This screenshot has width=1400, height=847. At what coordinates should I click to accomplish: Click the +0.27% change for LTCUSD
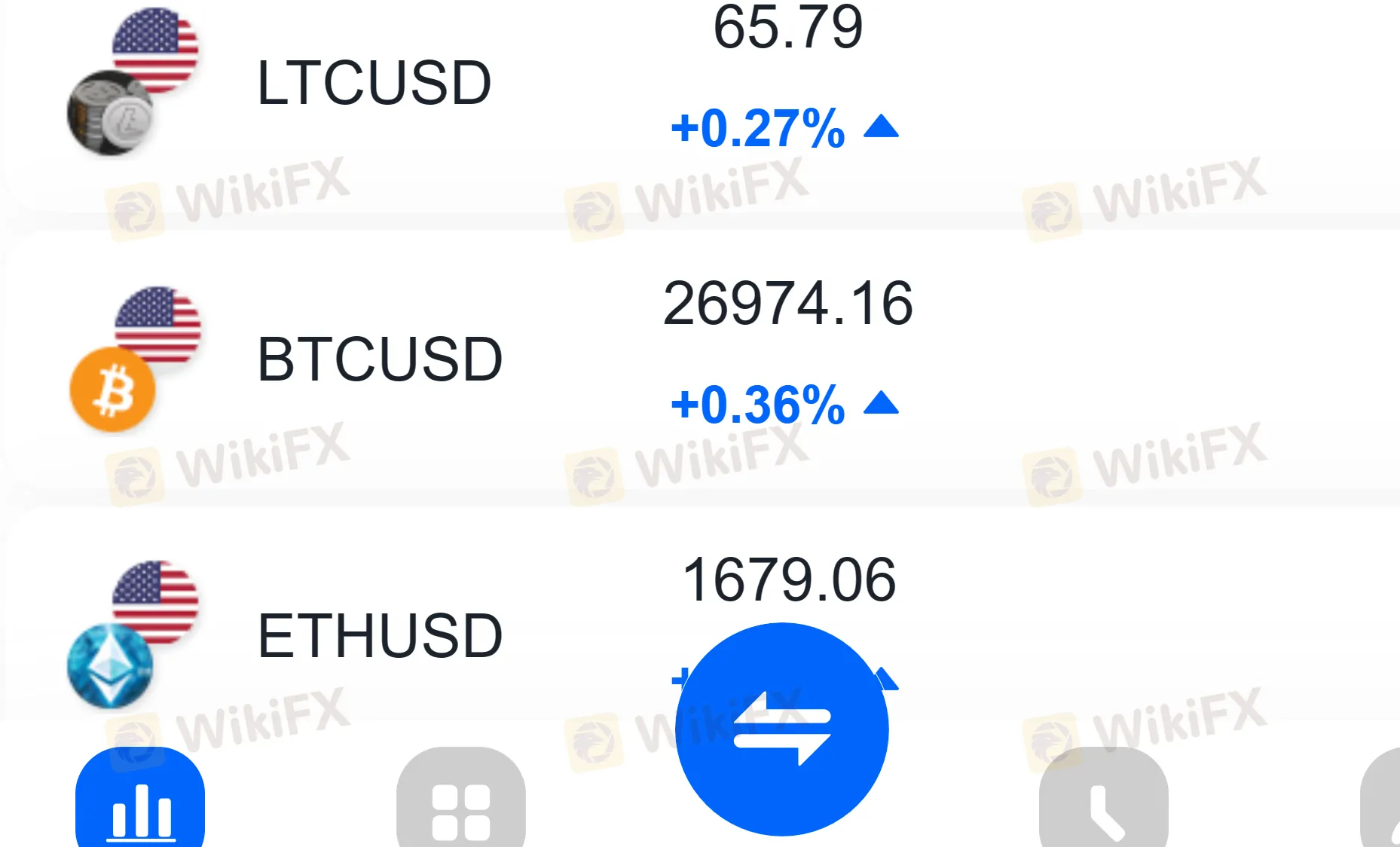757,128
